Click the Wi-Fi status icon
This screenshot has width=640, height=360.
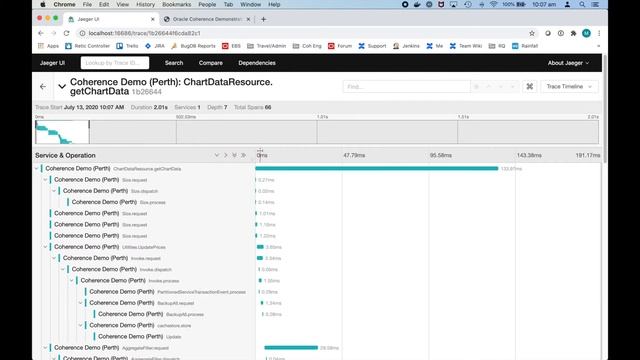[x=493, y=4]
